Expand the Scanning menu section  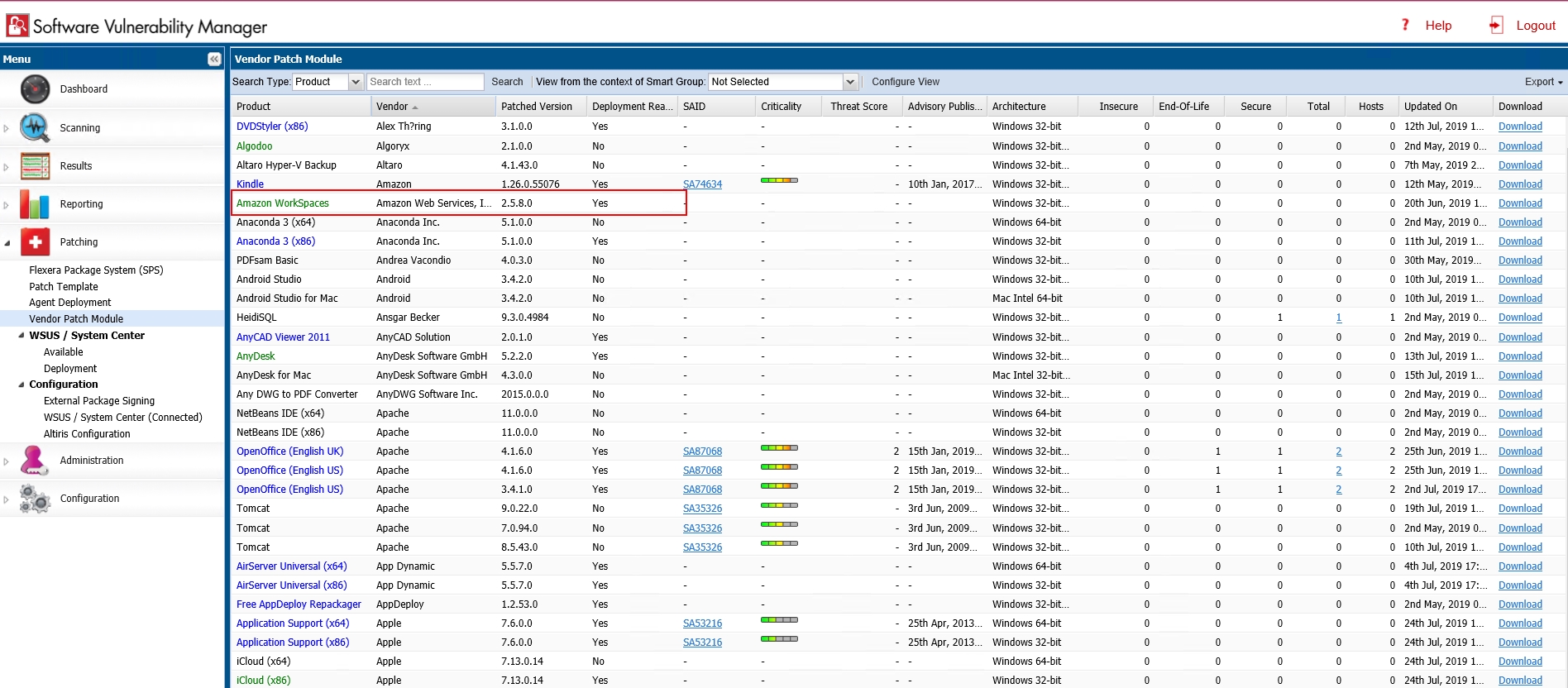[7, 128]
